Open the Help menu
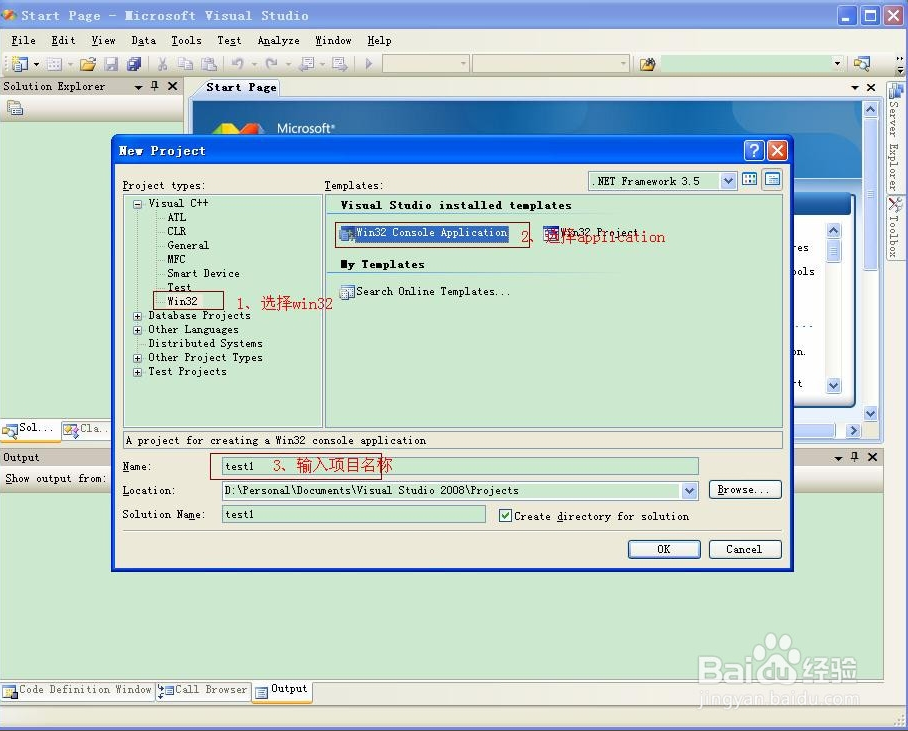 click(x=379, y=41)
